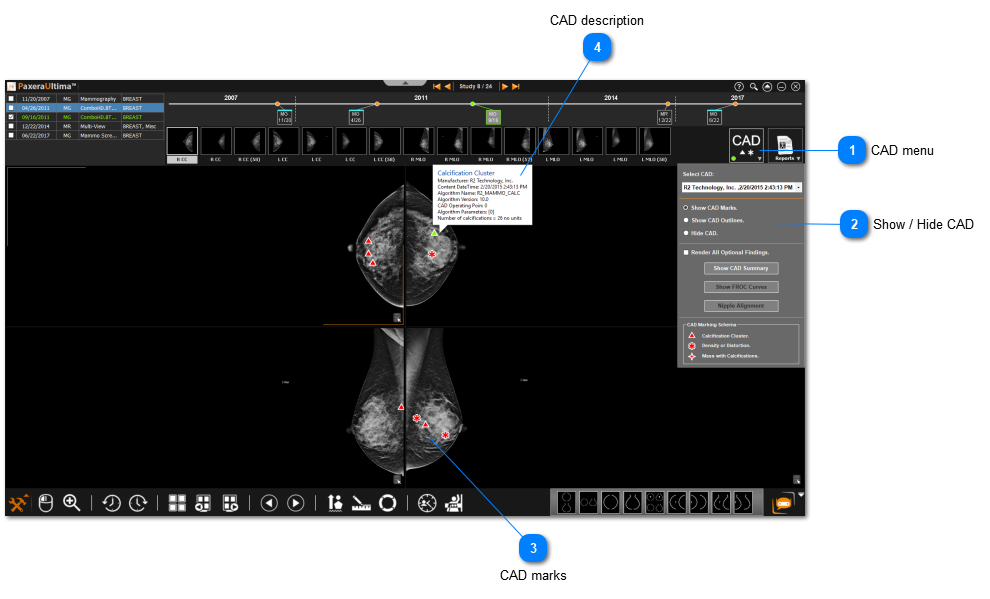Enable Render All Optional Findings checkbox

tap(685, 252)
